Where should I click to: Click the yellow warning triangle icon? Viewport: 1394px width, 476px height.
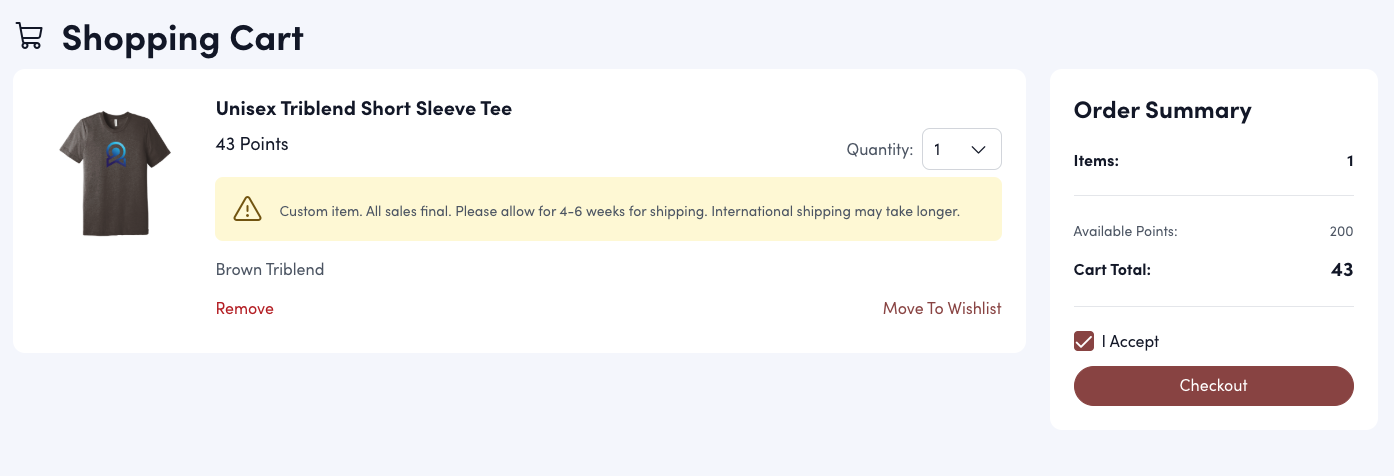pyautogui.click(x=247, y=209)
